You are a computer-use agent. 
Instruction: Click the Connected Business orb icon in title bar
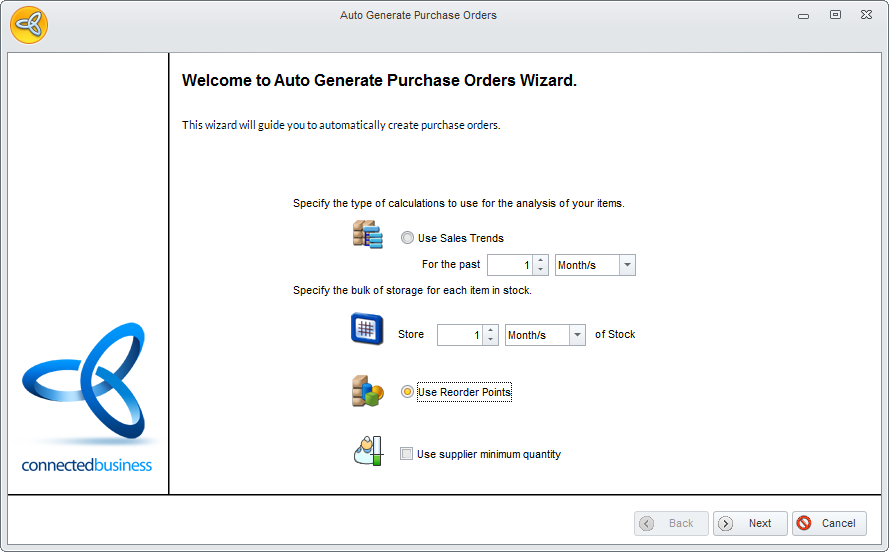29,24
